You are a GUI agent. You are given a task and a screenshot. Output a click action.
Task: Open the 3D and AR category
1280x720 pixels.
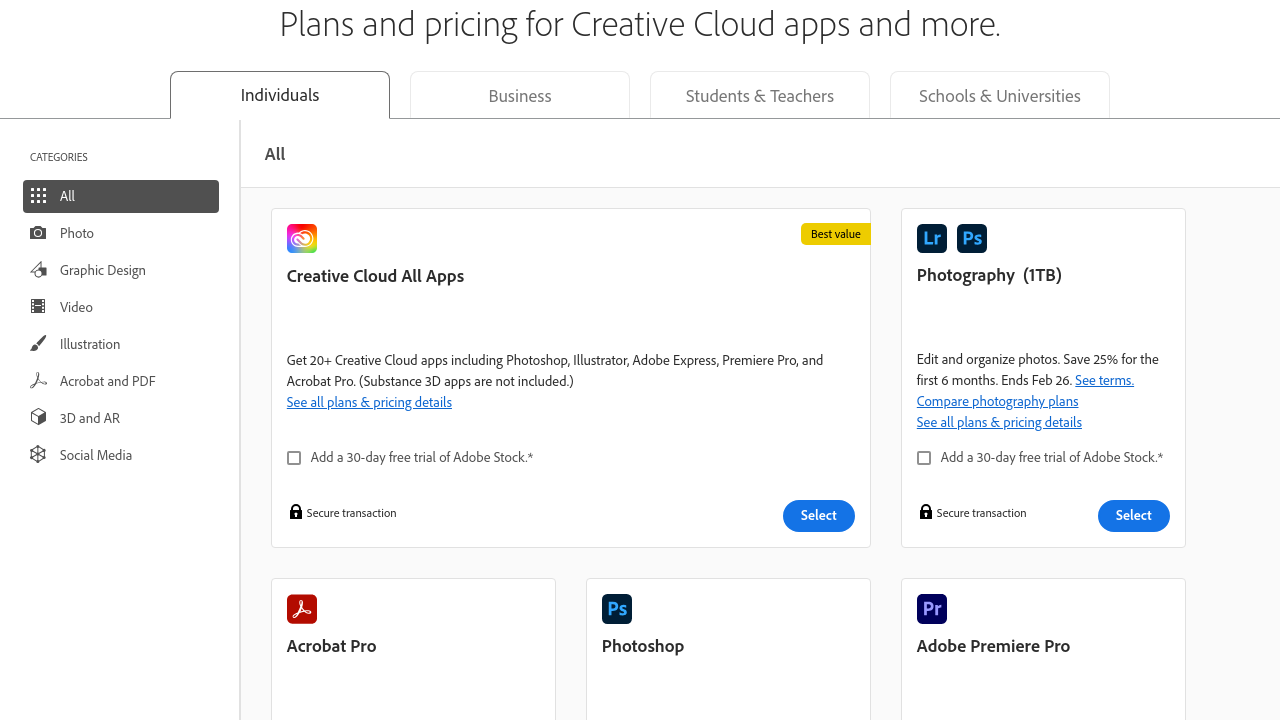pyautogui.click(x=89, y=418)
